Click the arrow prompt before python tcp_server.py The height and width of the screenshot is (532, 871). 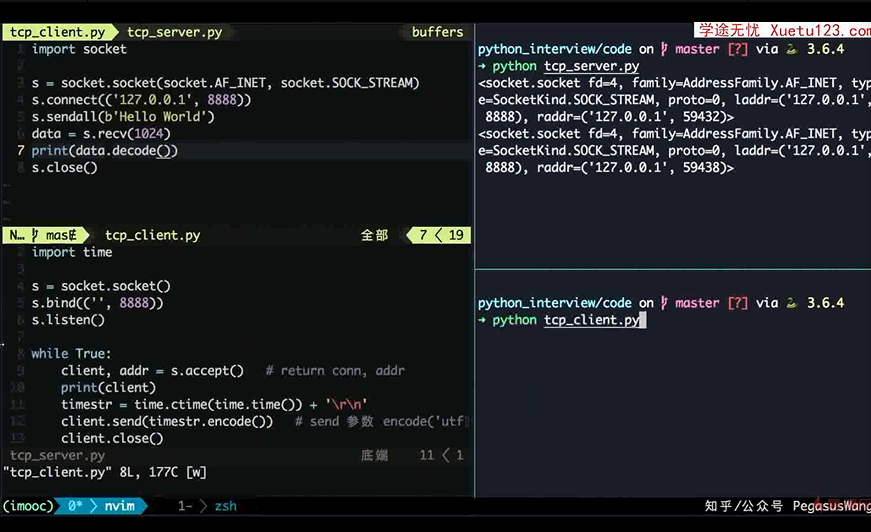482,66
